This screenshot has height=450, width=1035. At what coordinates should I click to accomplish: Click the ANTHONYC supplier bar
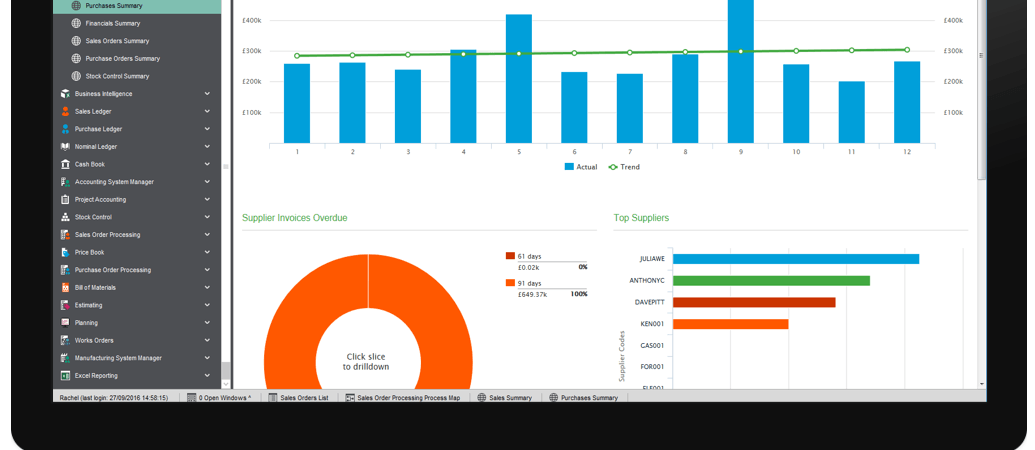pyautogui.click(x=771, y=280)
